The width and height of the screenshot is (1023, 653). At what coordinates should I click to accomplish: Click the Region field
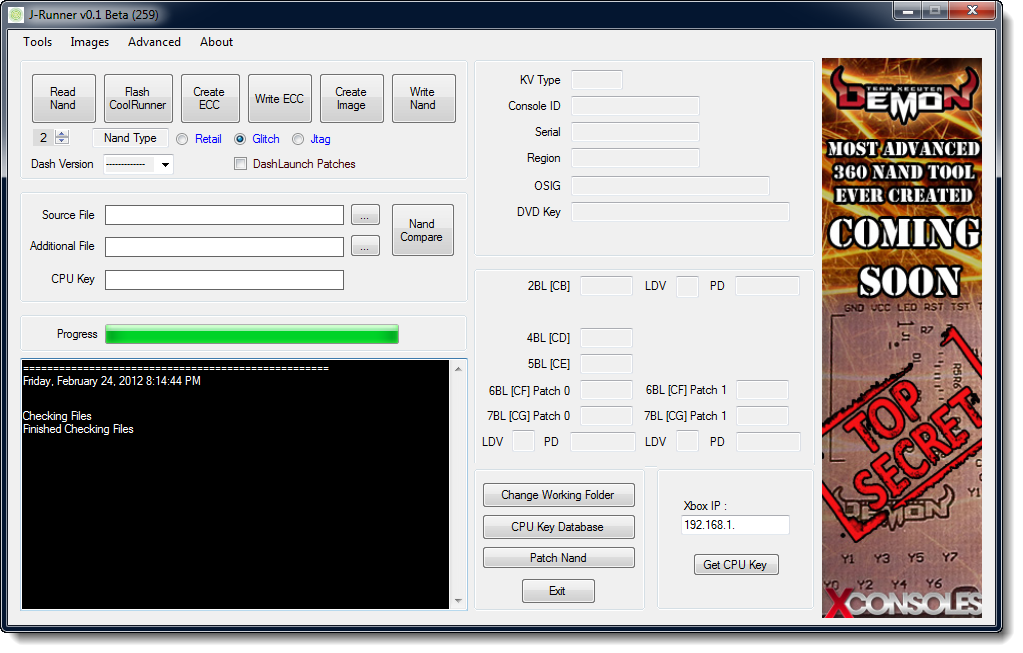click(635, 159)
